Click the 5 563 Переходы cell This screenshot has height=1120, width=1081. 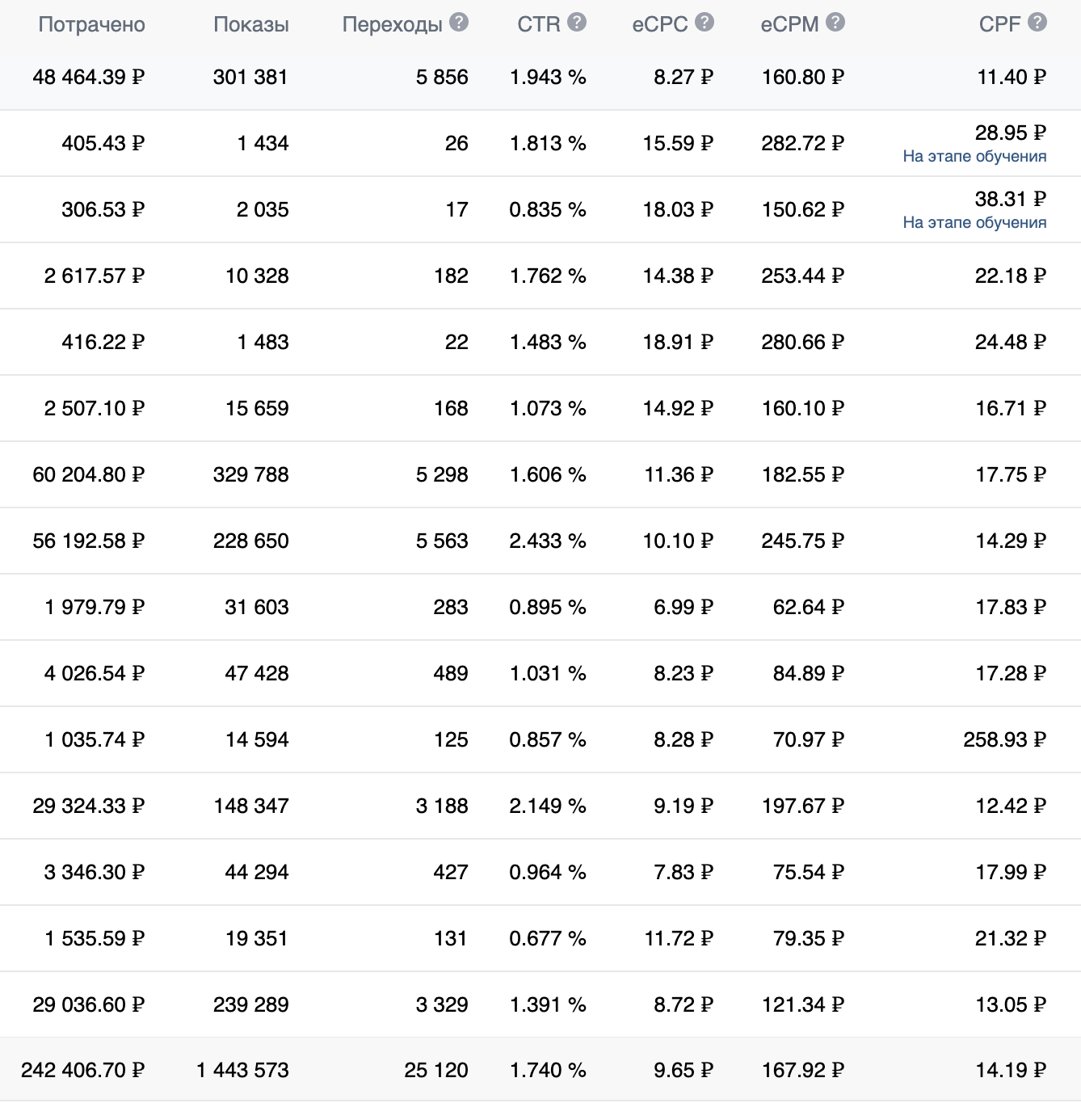pos(442,541)
